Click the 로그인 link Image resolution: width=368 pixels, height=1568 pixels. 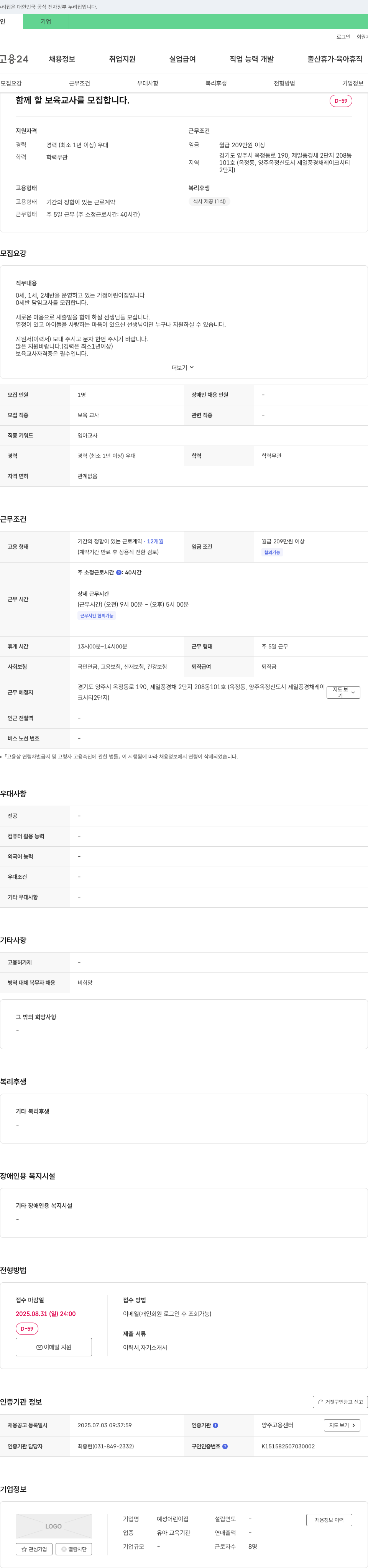tap(343, 37)
